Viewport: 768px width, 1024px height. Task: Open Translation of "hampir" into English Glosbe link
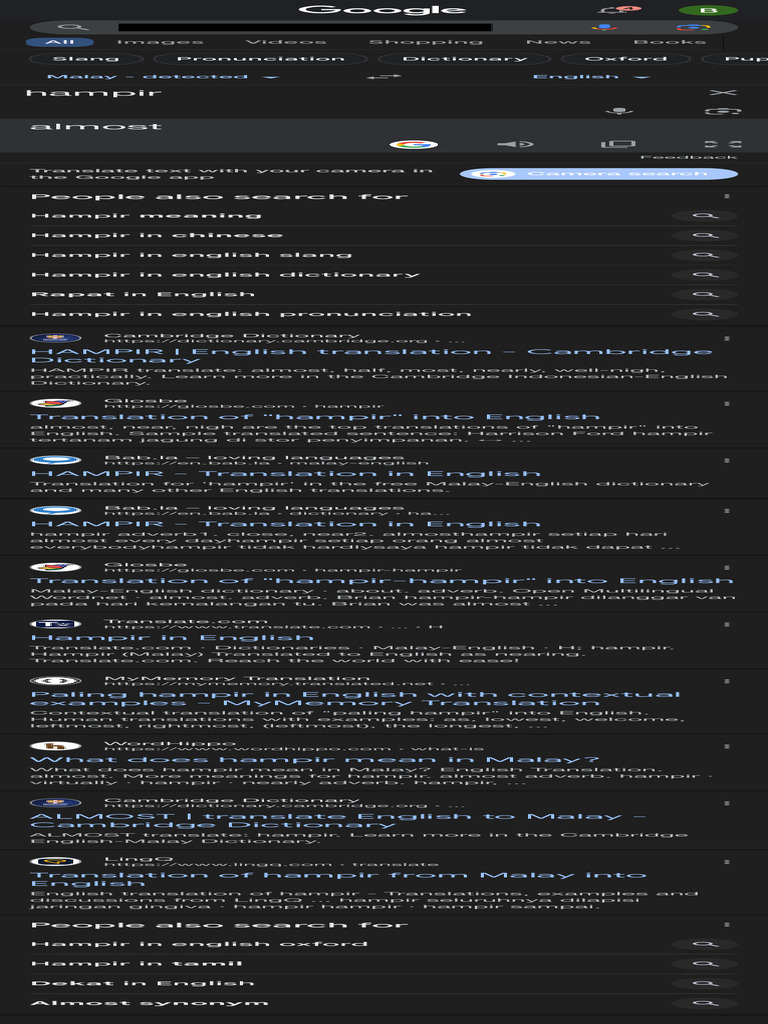[x=315, y=417]
